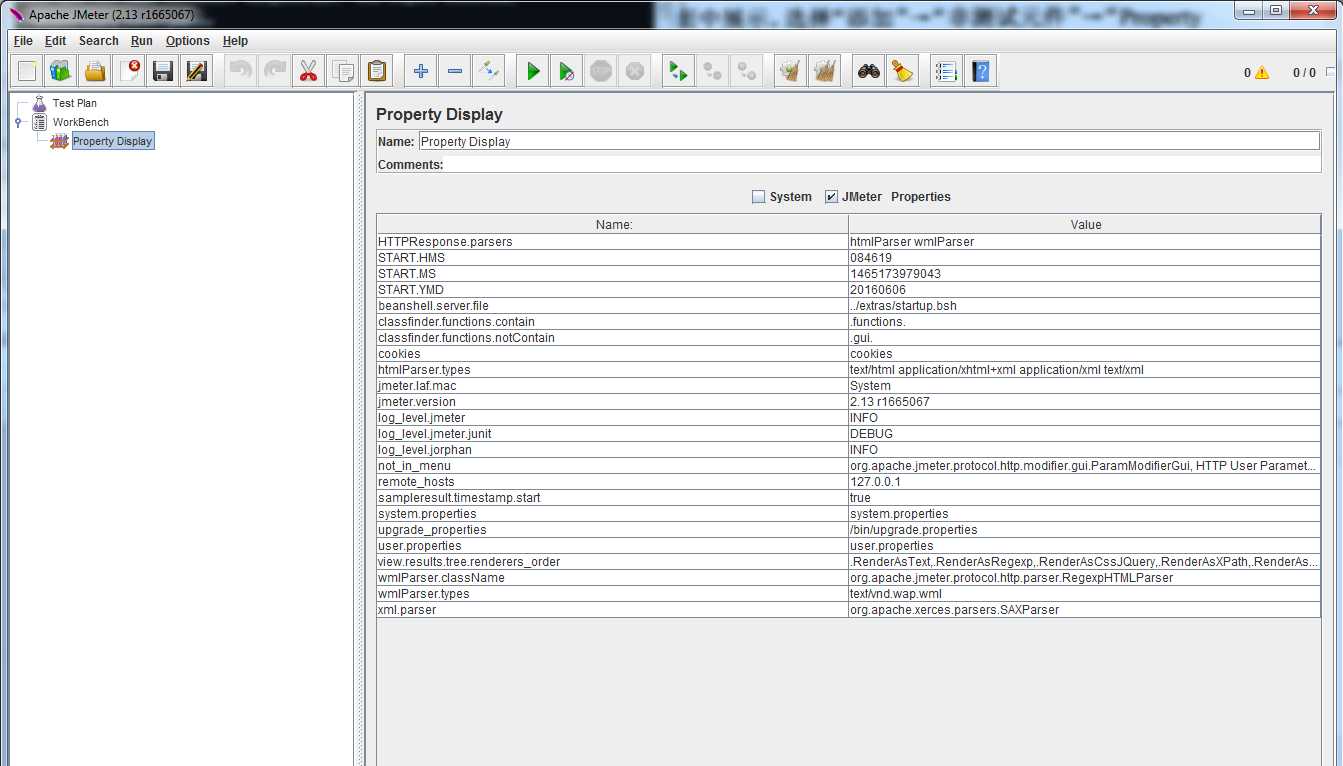Screen dimensions: 1343x766
Task: Click the Clear broom icon
Action: [791, 71]
